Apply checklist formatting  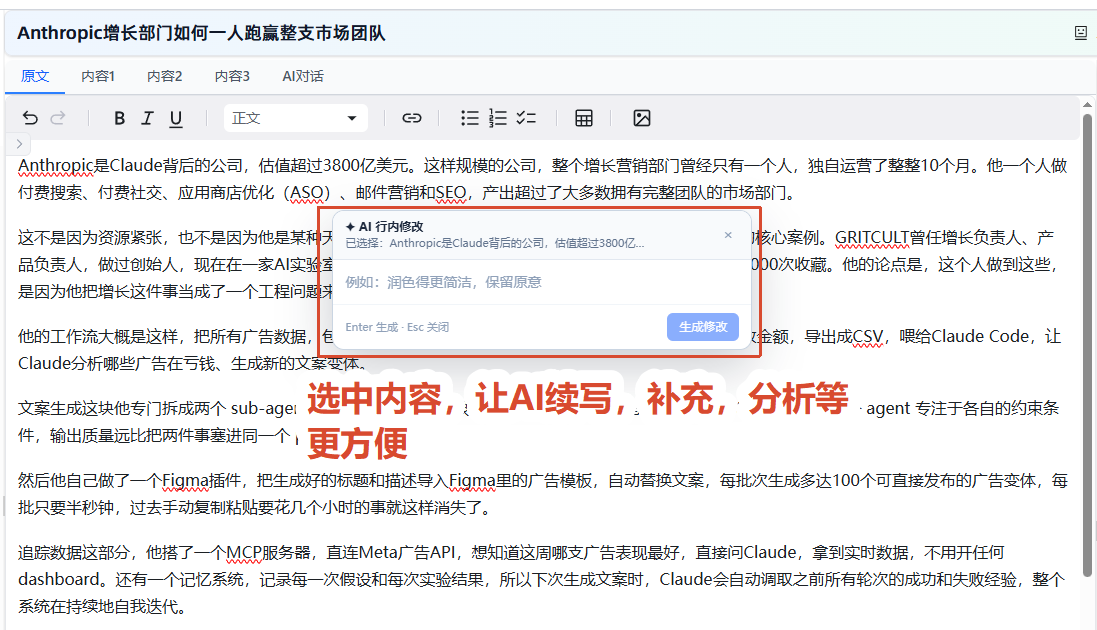pyautogui.click(x=526, y=118)
